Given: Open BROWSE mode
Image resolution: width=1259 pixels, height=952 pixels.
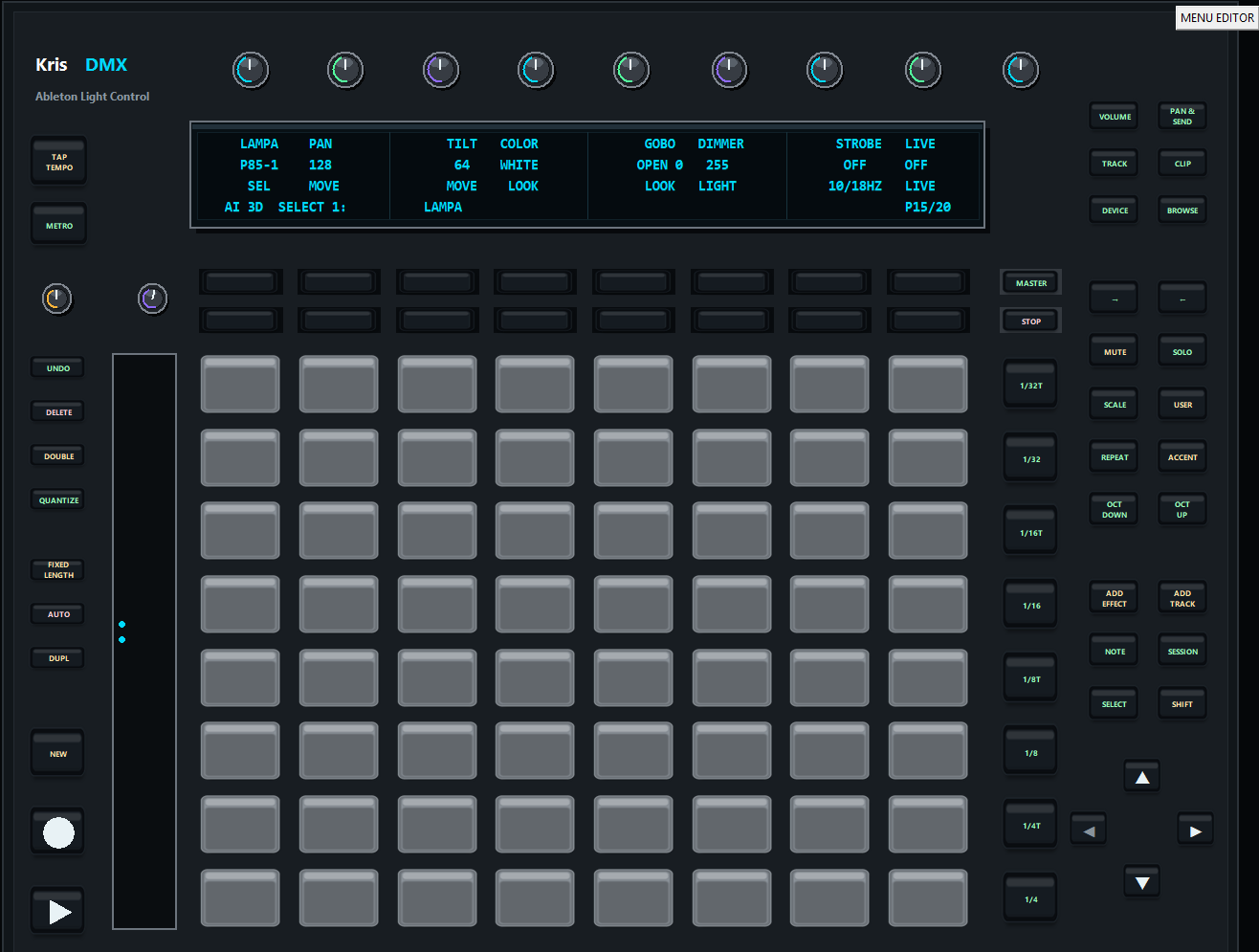Looking at the screenshot, I should (1182, 210).
